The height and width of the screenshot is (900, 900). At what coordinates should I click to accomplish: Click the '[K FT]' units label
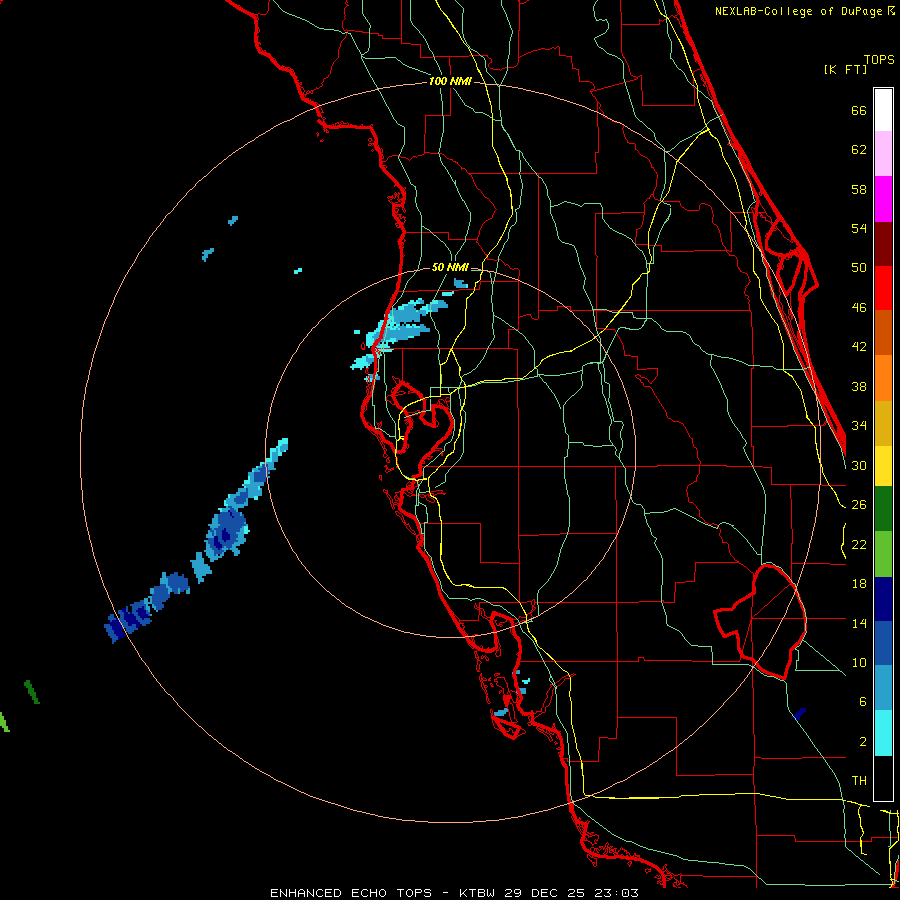(845, 69)
